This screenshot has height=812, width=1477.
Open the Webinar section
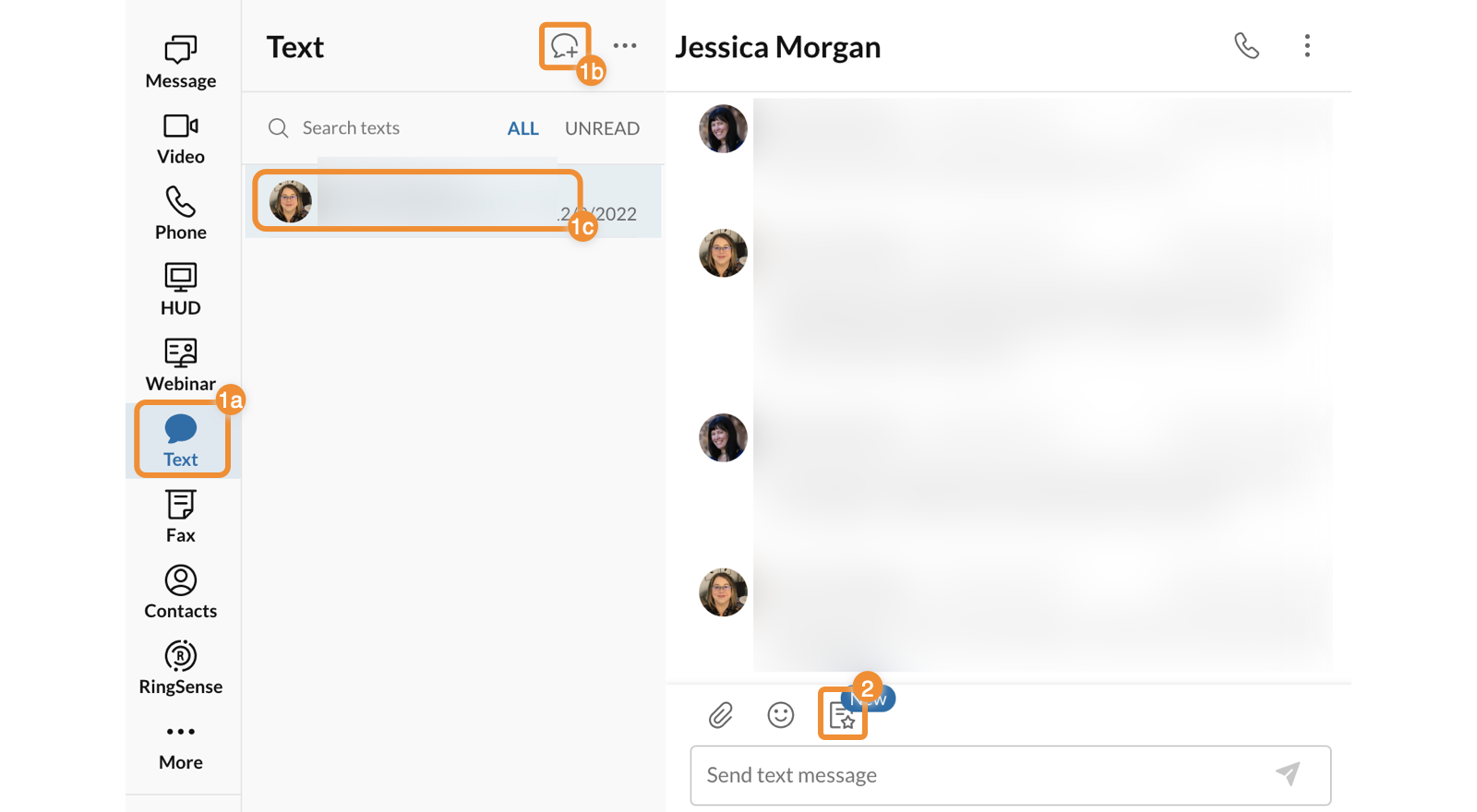pos(181,364)
